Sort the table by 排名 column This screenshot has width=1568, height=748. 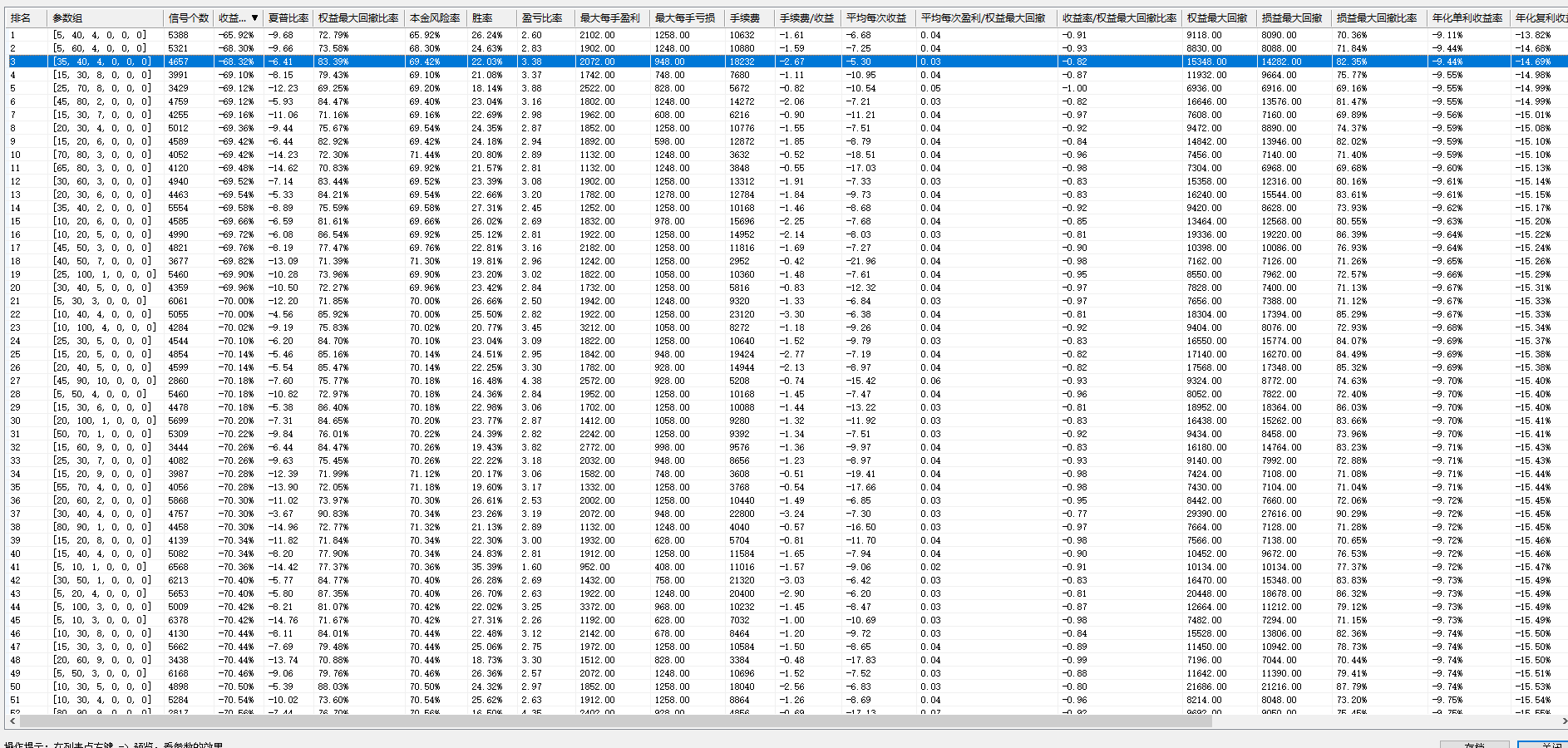(x=21, y=17)
